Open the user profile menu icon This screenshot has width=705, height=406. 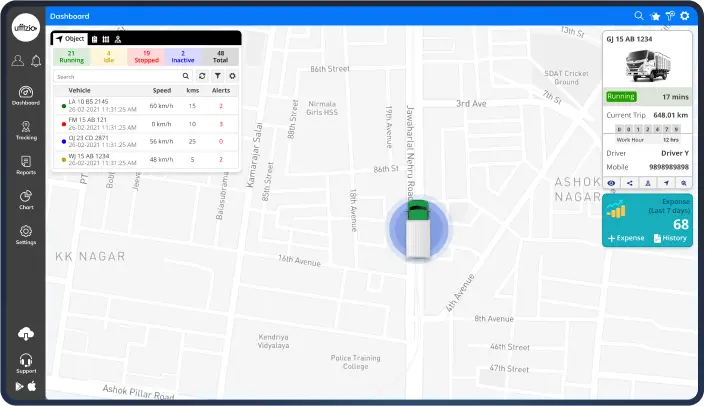[17, 61]
